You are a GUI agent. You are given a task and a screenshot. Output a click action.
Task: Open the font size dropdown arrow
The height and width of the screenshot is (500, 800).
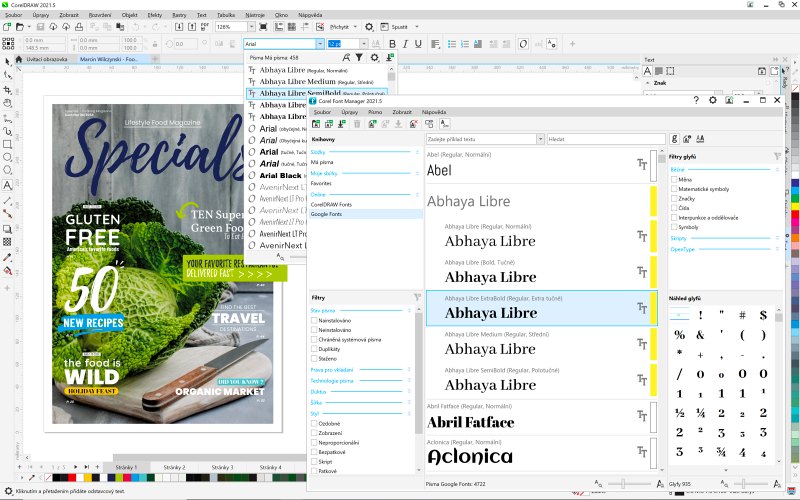tap(363, 44)
